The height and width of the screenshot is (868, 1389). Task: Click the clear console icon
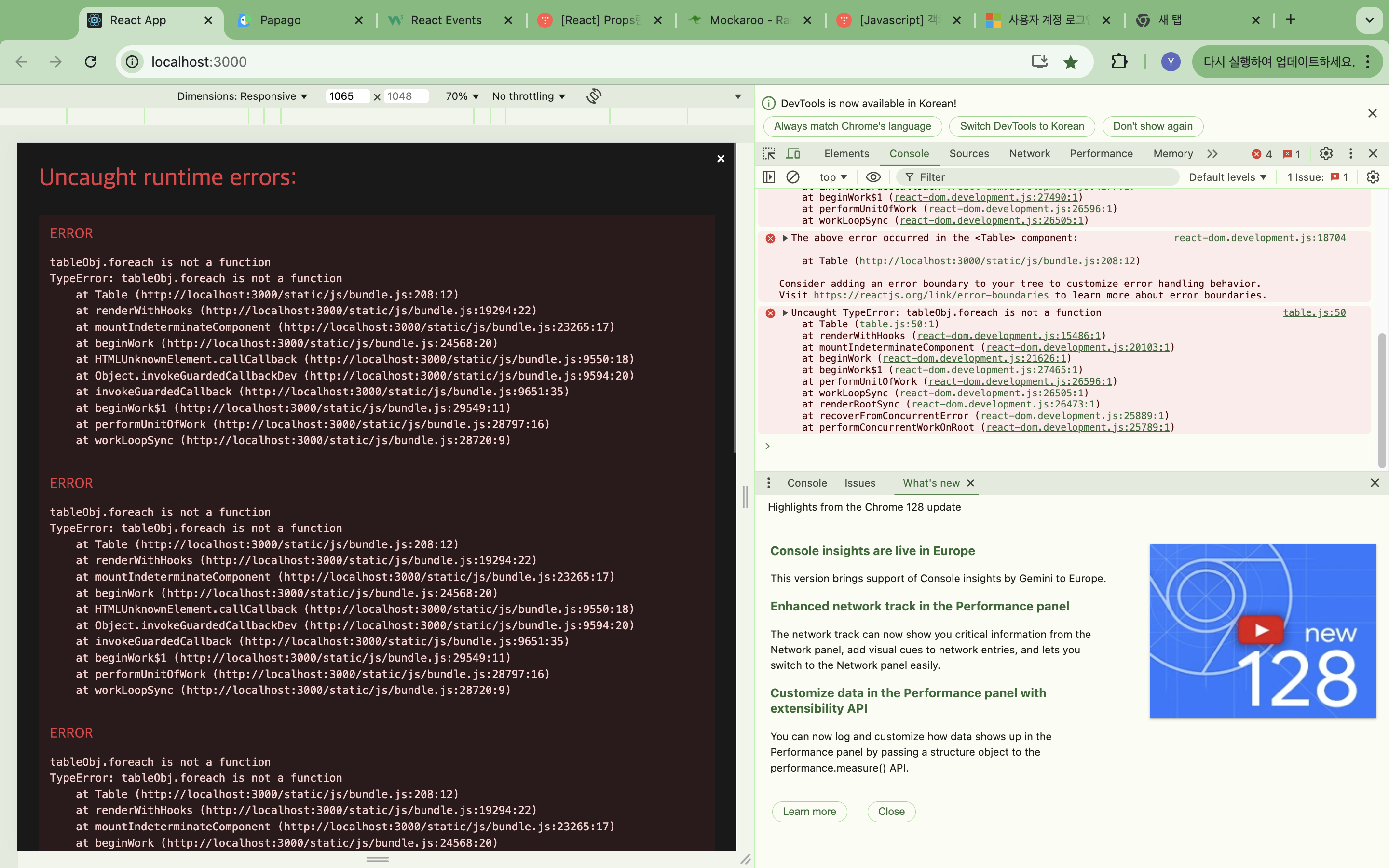pyautogui.click(x=793, y=177)
